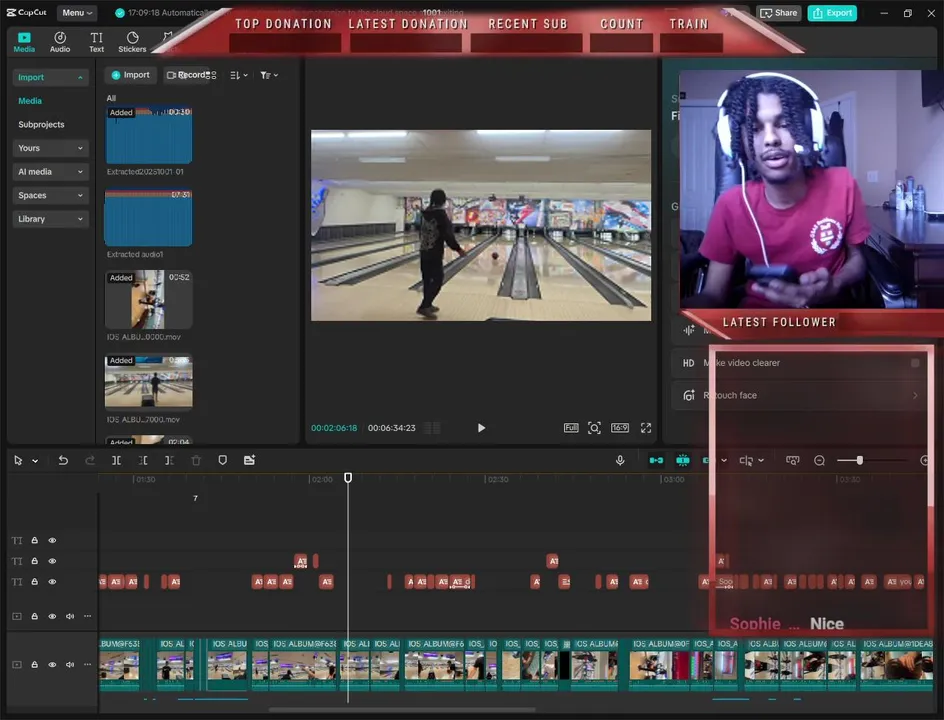Open more options on main video track
The width and height of the screenshot is (944, 720).
tap(88, 665)
